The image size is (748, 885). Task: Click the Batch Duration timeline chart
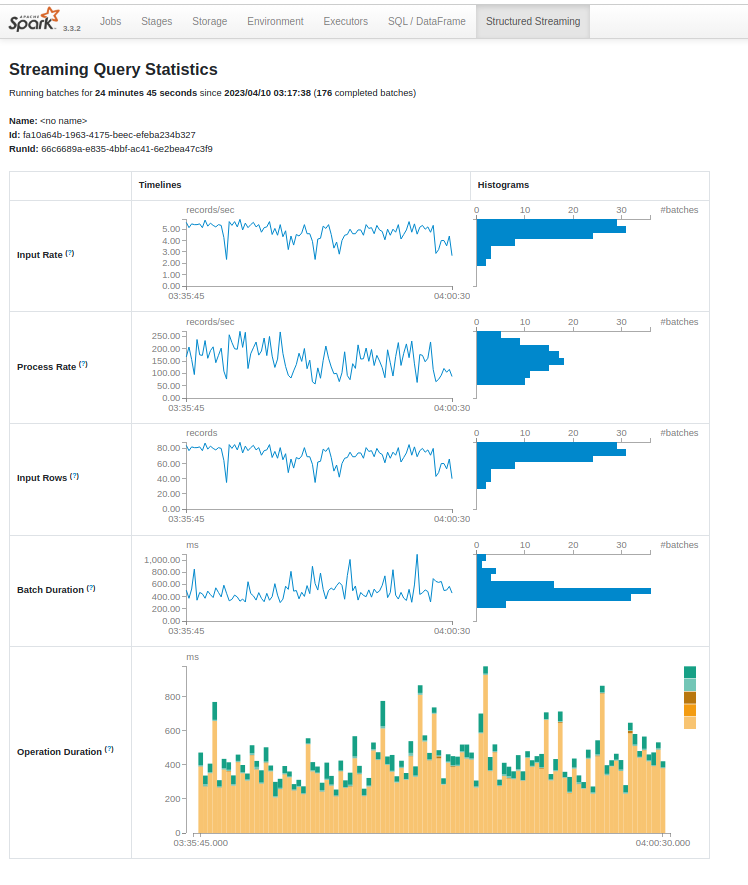[x=319, y=588]
